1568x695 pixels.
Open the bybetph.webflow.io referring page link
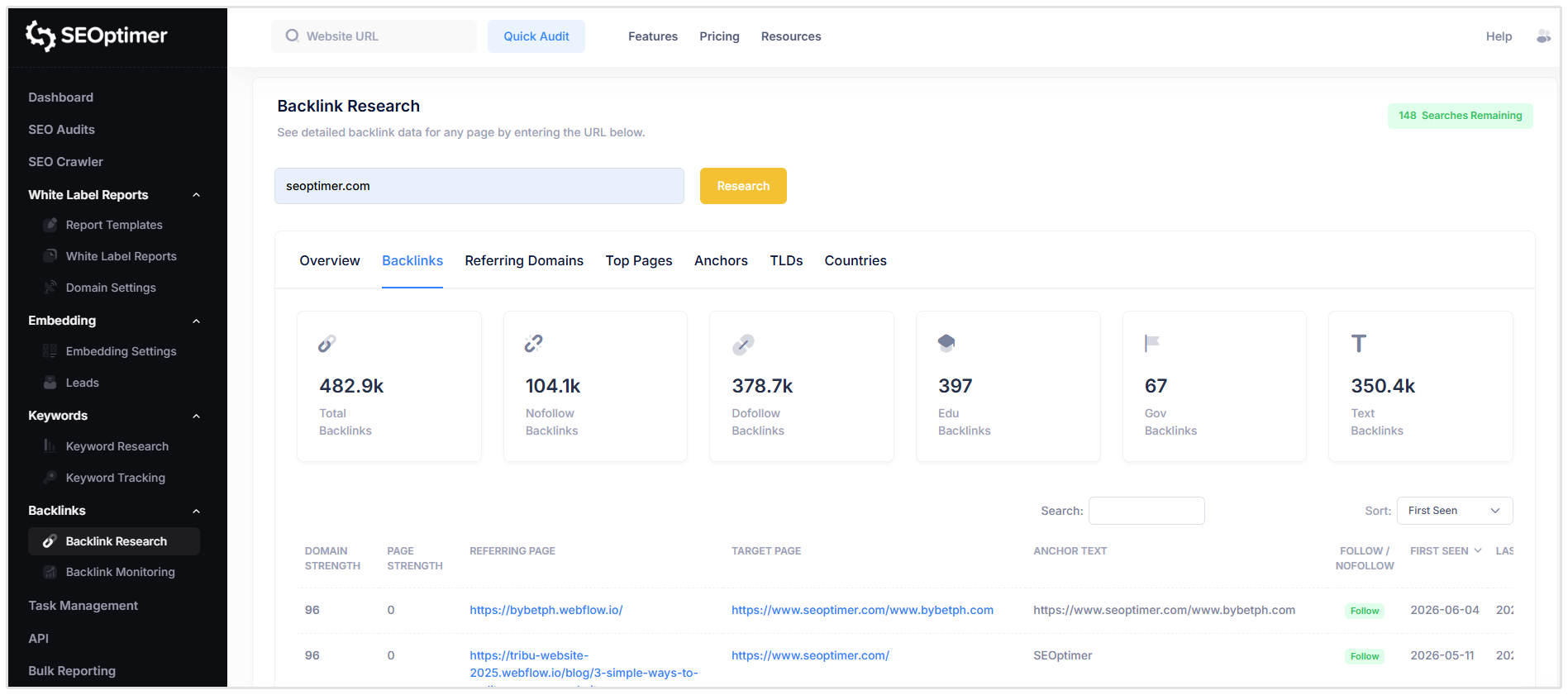pyautogui.click(x=546, y=610)
